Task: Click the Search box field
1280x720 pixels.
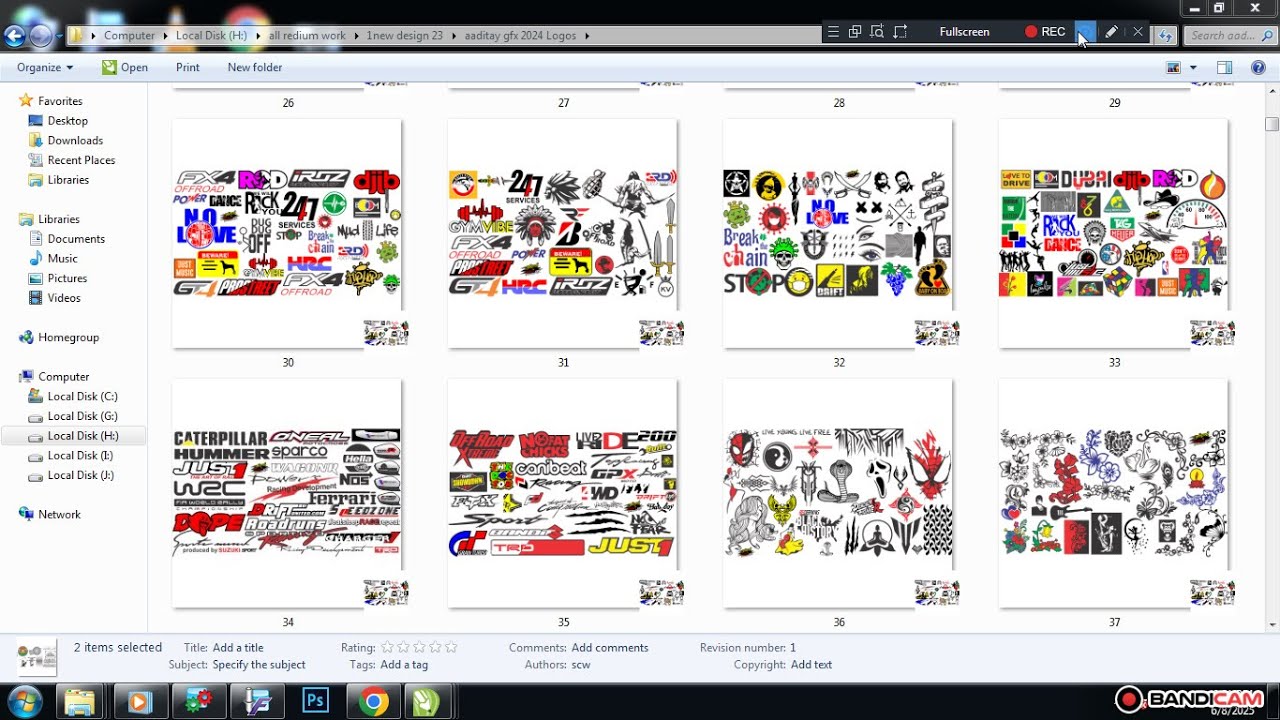Action: click(x=1229, y=36)
